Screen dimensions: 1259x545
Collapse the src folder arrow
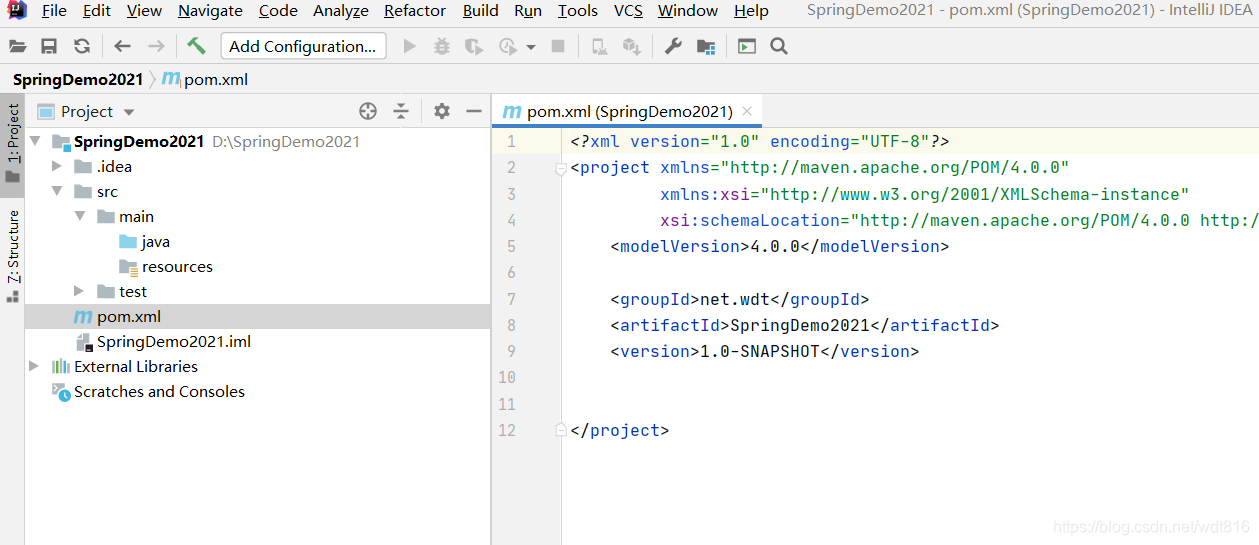(57, 192)
